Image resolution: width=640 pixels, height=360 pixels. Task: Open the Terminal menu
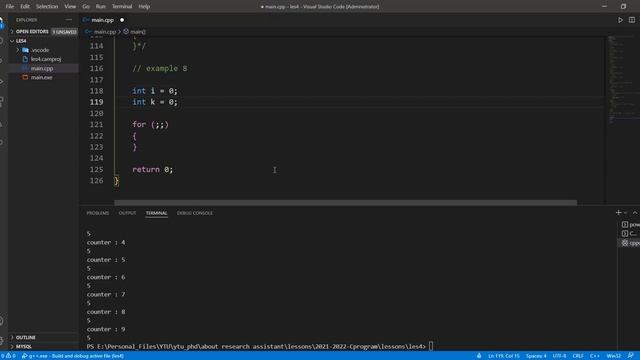coord(122,6)
